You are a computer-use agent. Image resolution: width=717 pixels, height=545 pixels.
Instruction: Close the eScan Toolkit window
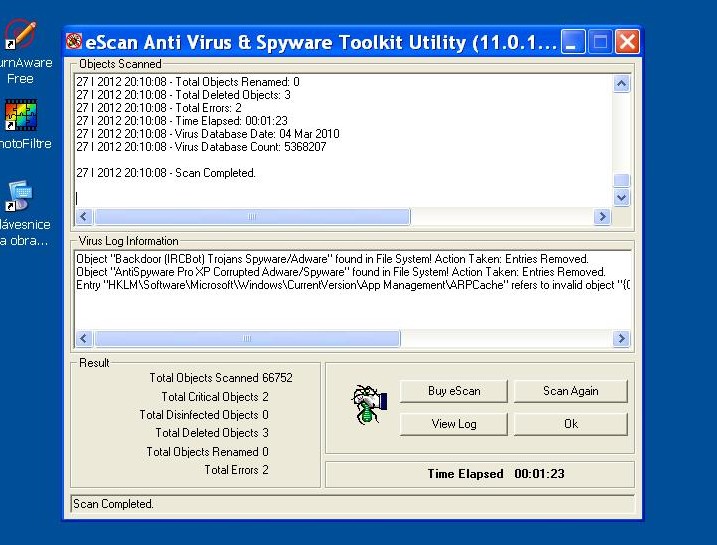coord(627,42)
